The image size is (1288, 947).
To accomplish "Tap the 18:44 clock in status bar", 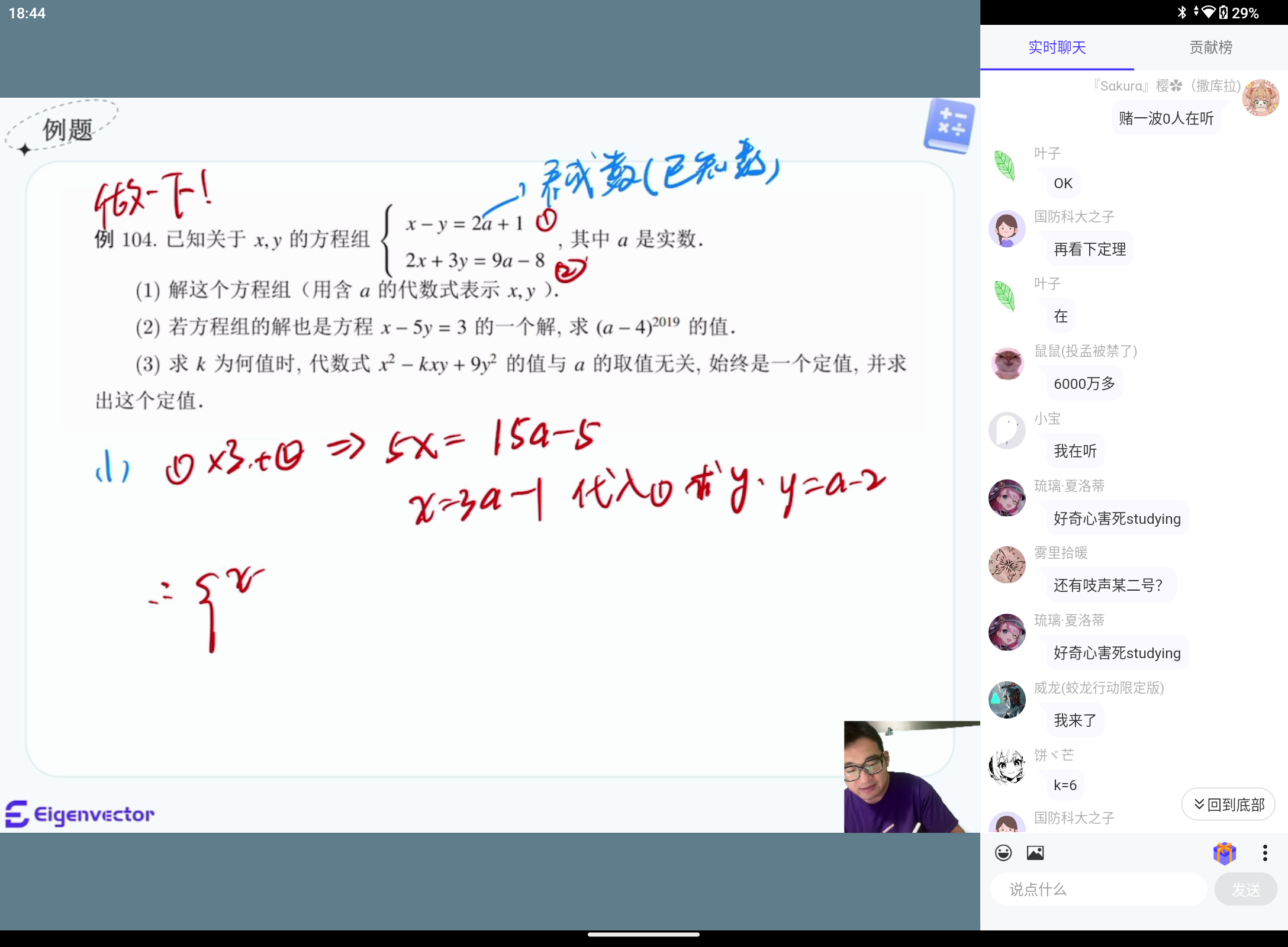I will (27, 13).
